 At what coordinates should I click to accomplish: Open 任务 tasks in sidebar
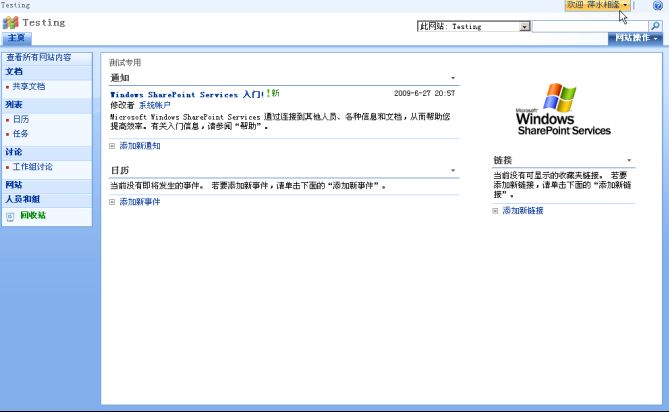tap(20, 133)
